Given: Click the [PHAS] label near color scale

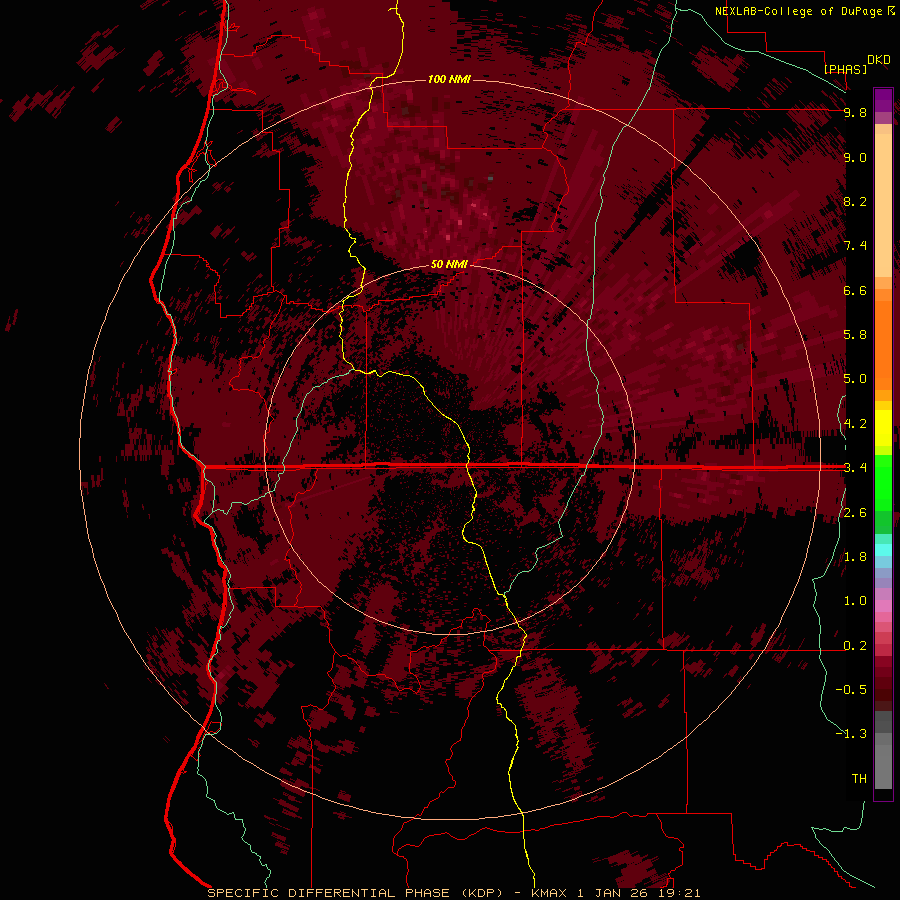Looking at the screenshot, I should (845, 69).
